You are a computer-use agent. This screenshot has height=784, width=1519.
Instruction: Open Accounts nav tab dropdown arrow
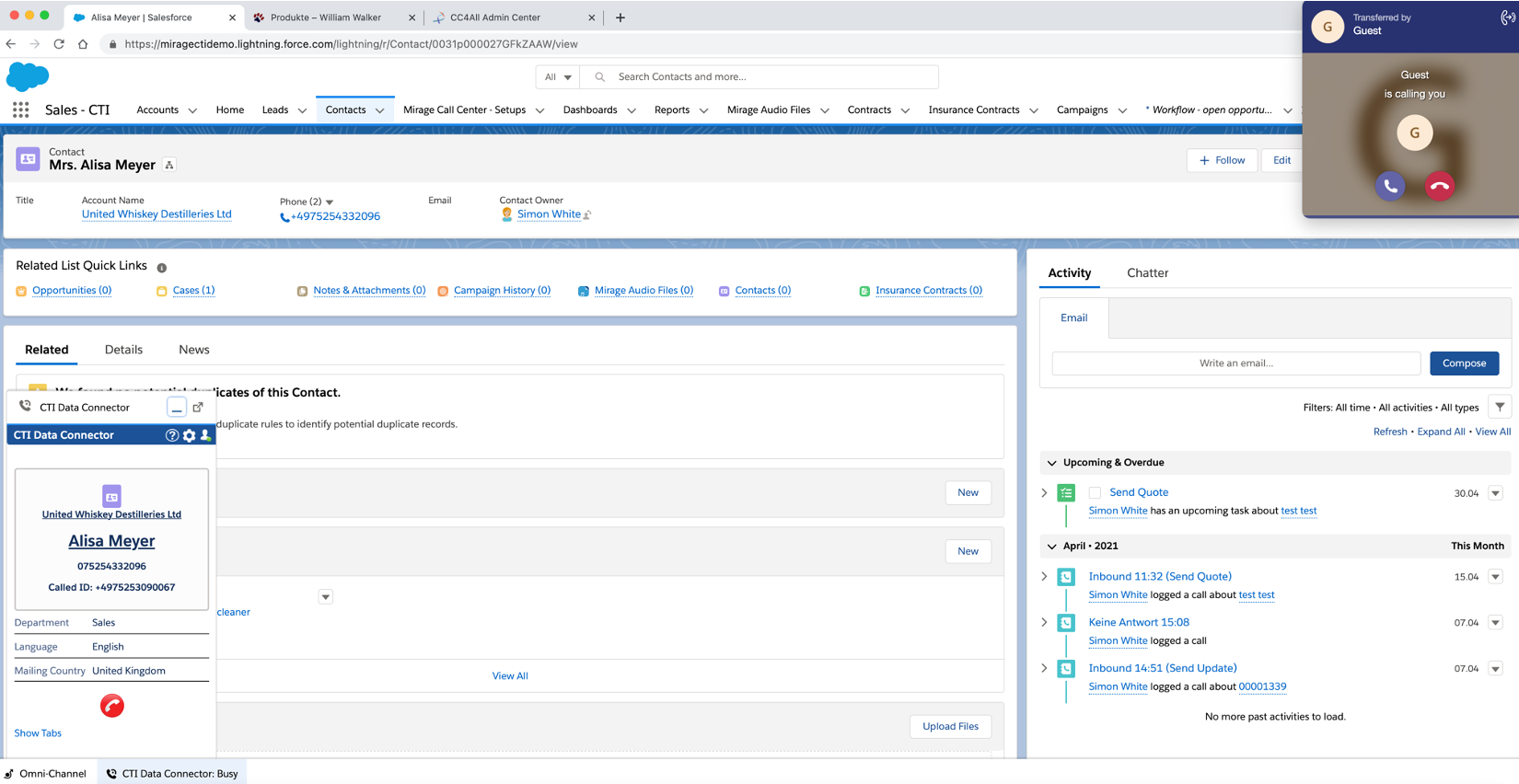192,110
